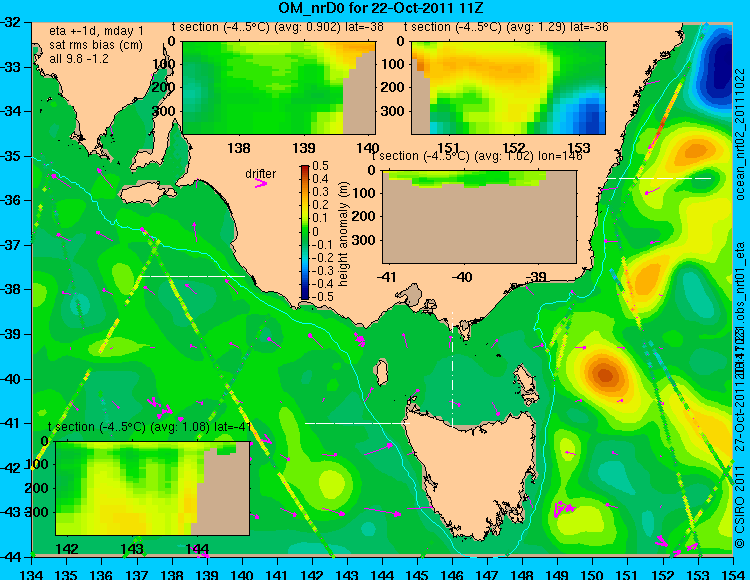Click the magenta drifter arrow legend symbol
Viewport: 750px width, 580px height.
(x=261, y=184)
